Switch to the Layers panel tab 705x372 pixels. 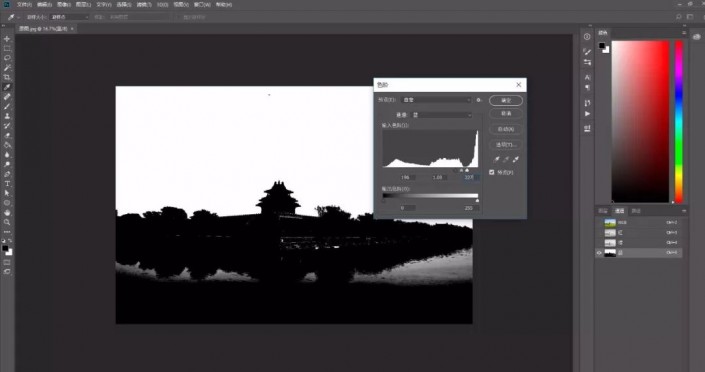click(603, 211)
